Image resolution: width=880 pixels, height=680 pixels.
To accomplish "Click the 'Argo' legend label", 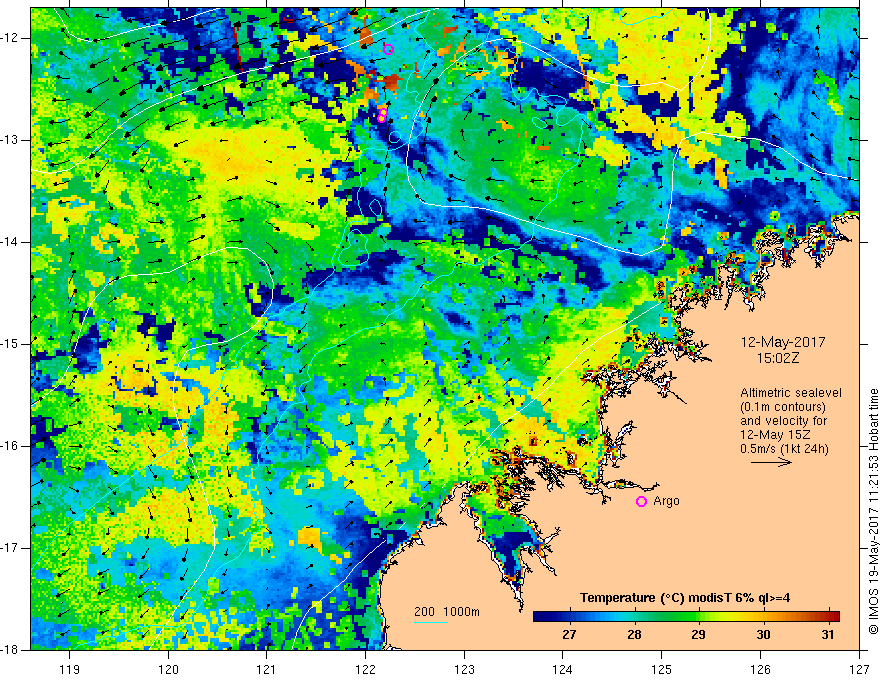I will (666, 501).
